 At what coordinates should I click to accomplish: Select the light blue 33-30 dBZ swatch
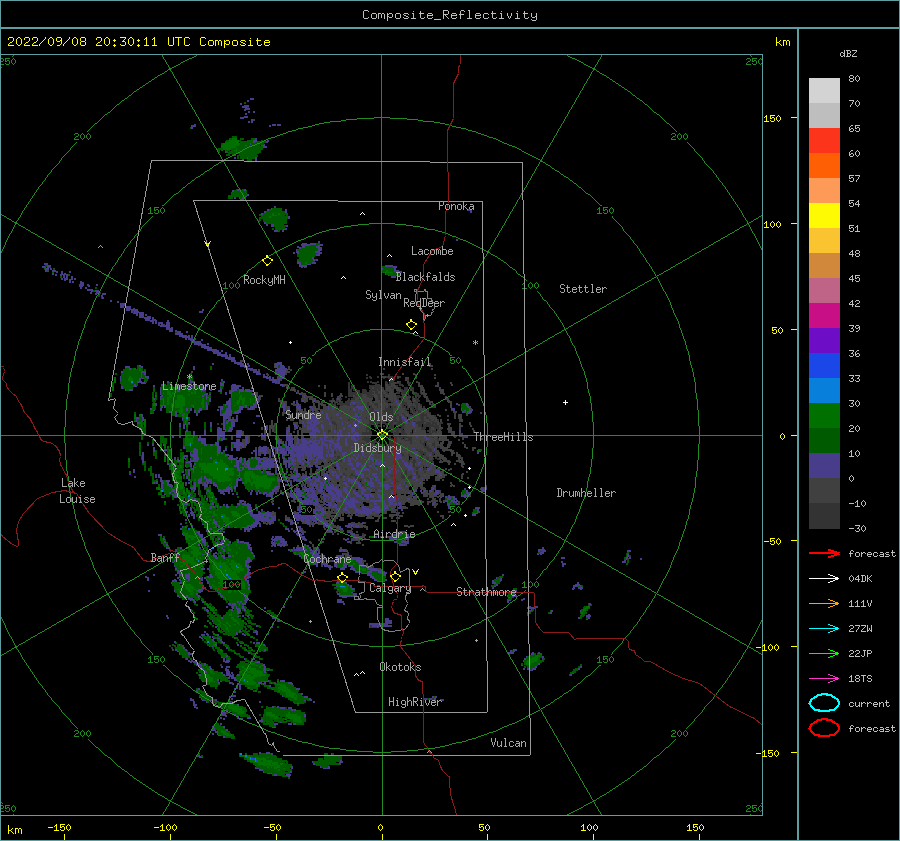824,391
